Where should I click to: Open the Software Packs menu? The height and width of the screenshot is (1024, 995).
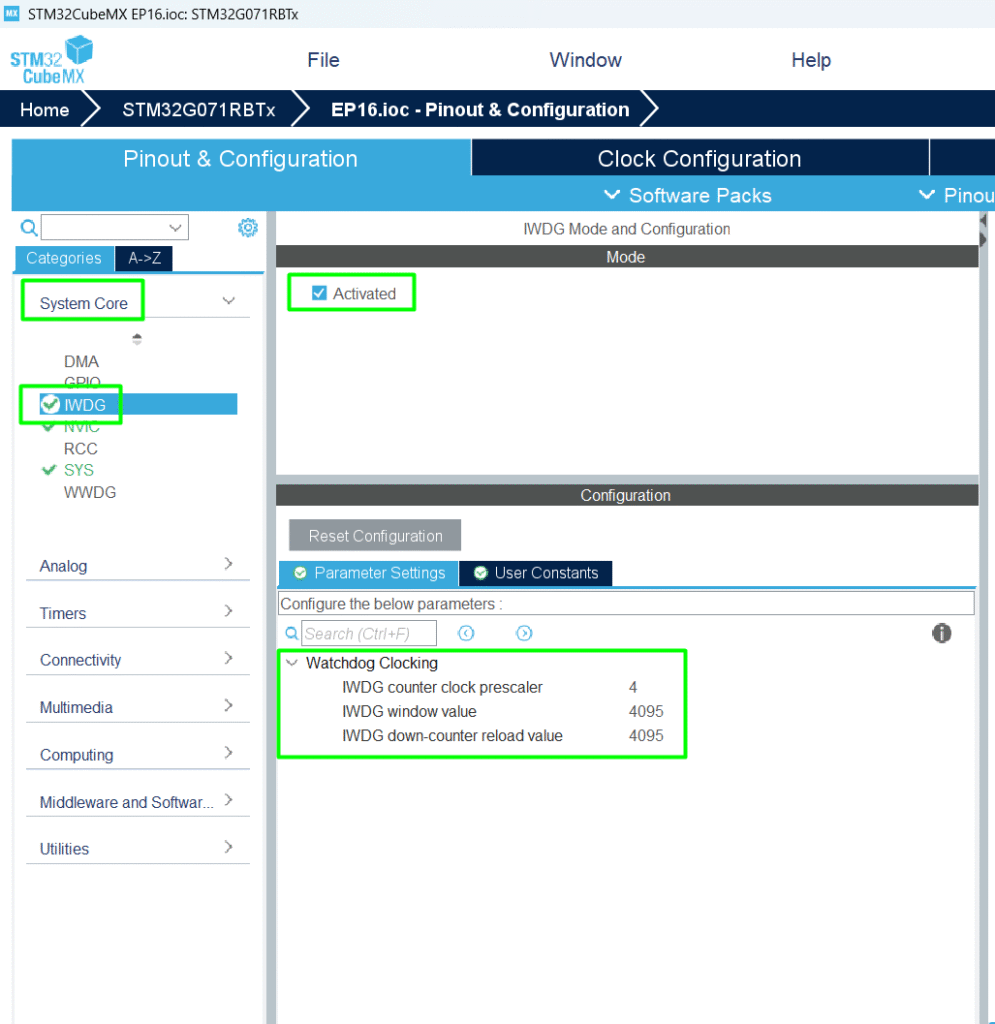click(x=688, y=195)
